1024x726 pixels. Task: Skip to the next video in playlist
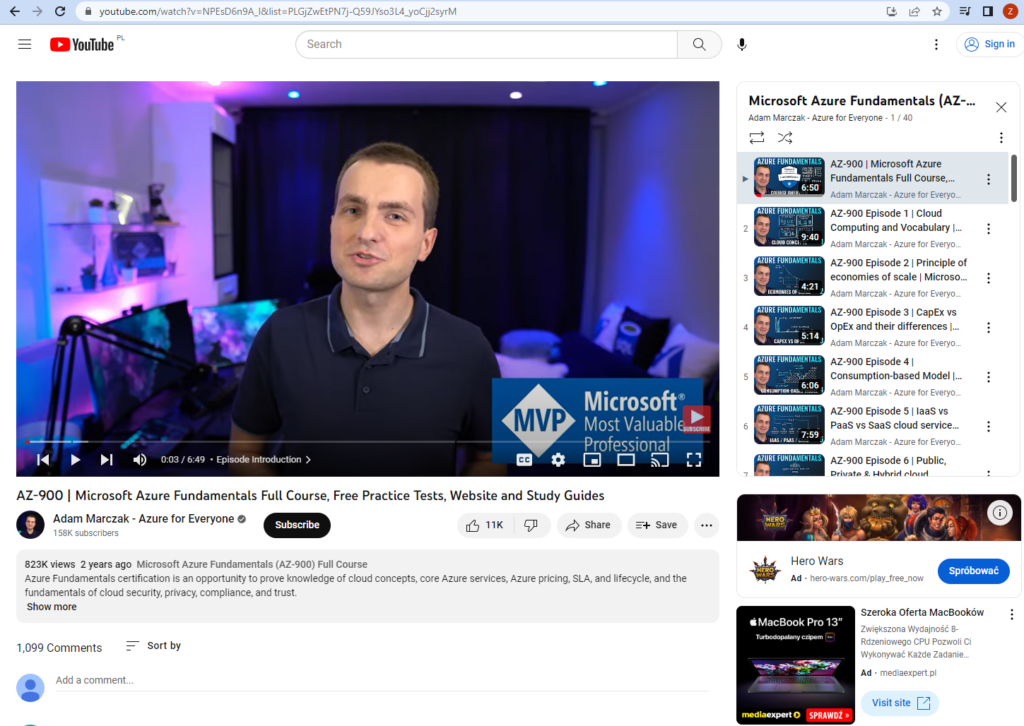(x=106, y=460)
